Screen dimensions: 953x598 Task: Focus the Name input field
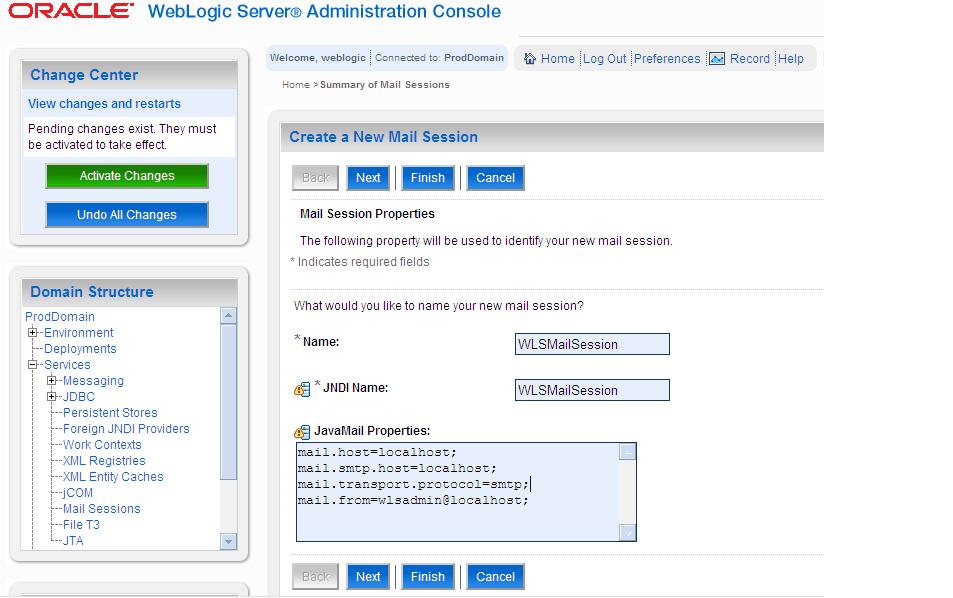pyautogui.click(x=592, y=344)
